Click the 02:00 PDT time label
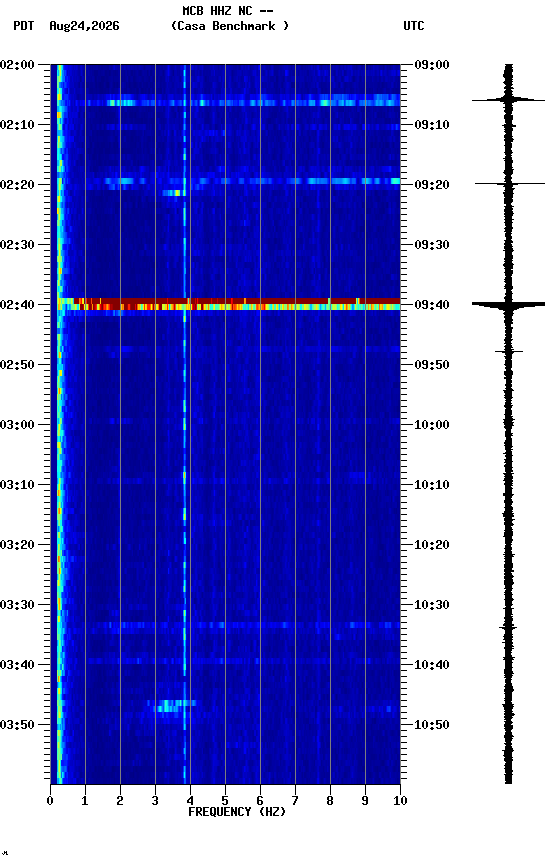Screen dimensions: 552x864 [x=17, y=65]
